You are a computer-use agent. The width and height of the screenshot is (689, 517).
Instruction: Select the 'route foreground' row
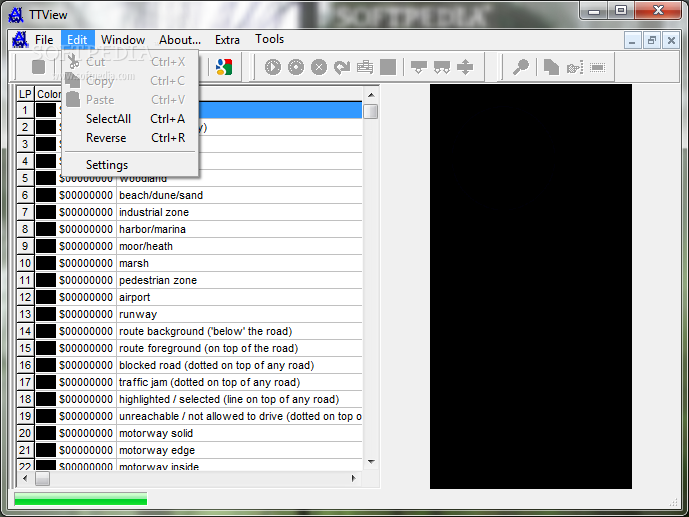tap(189, 348)
